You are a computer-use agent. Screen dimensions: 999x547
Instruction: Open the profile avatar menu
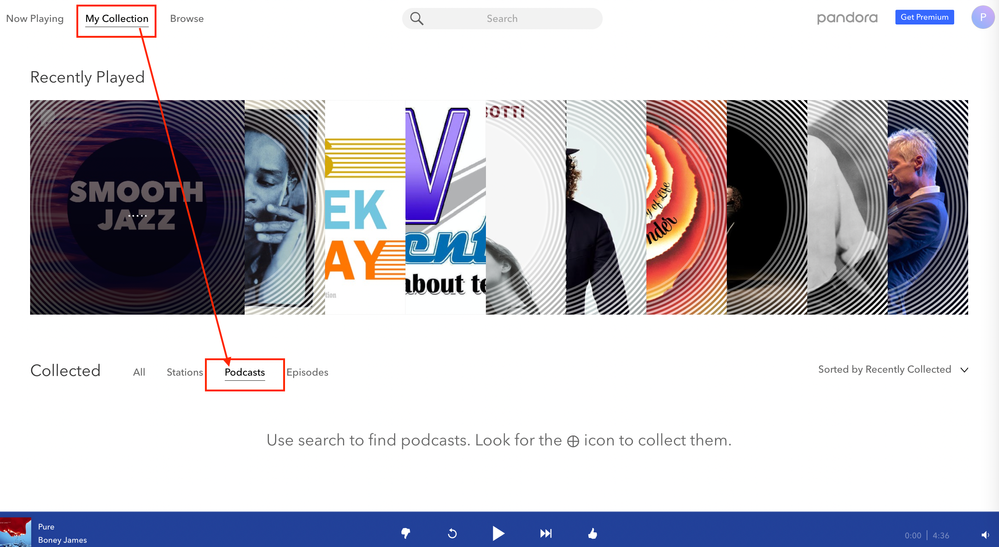pyautogui.click(x=982, y=18)
